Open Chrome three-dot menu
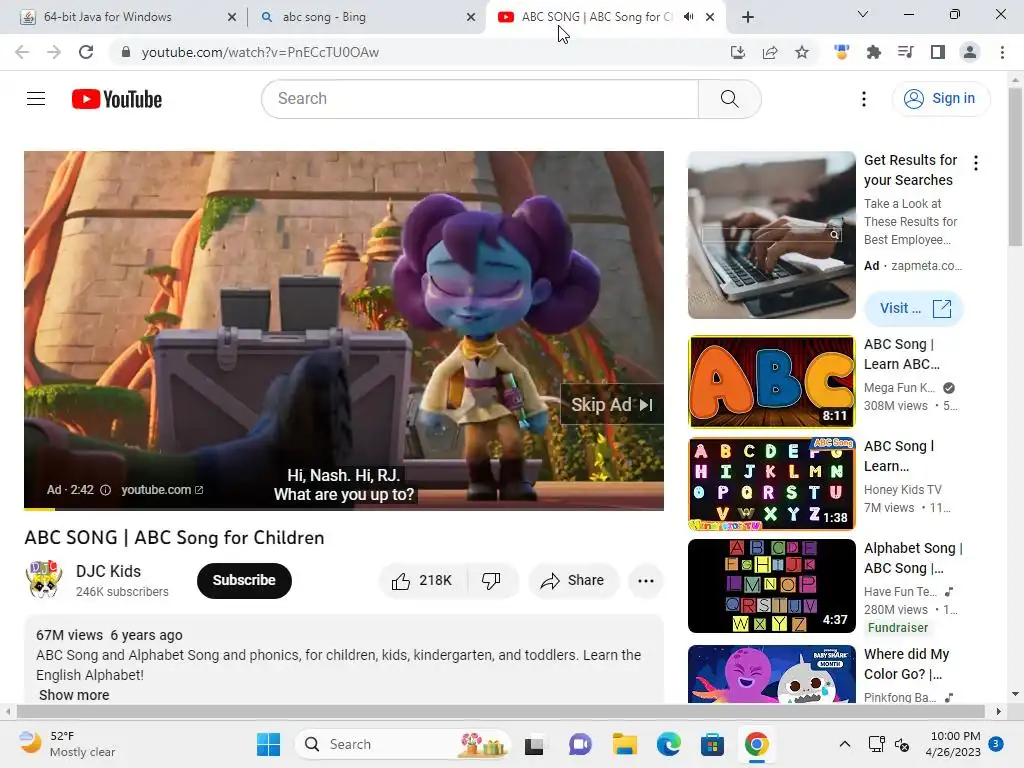The width and height of the screenshot is (1024, 768). tap(1002, 52)
